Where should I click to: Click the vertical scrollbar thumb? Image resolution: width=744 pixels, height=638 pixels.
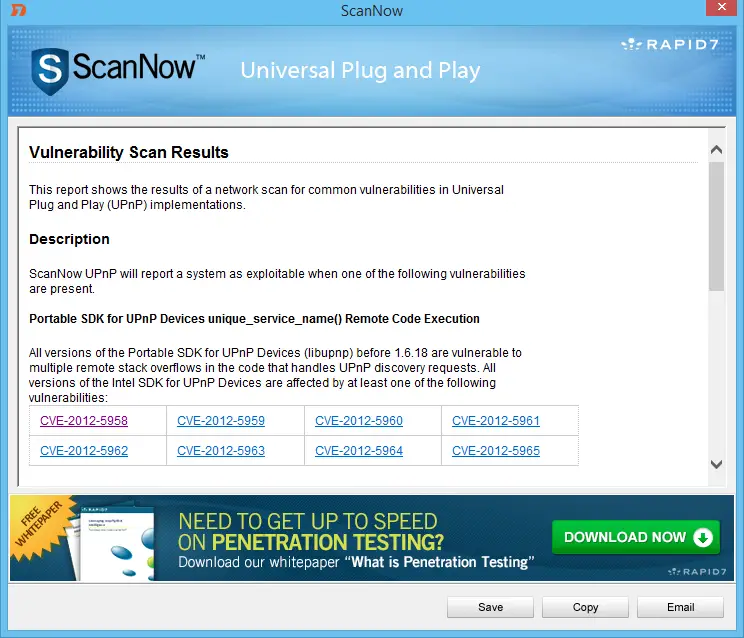pyautogui.click(x=716, y=226)
